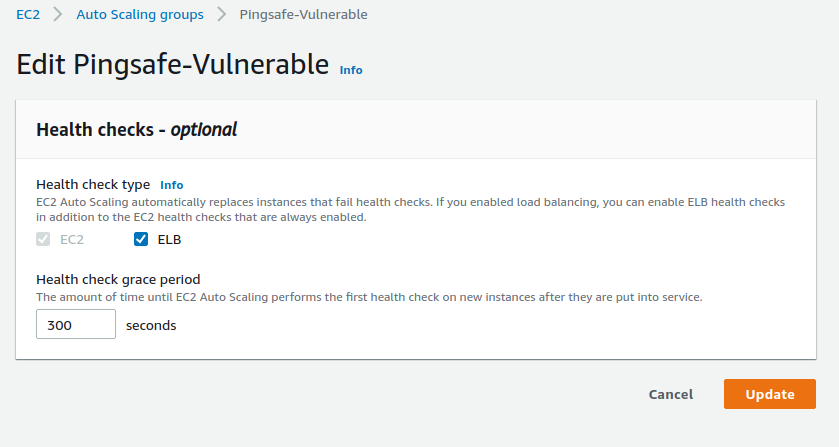Open Info link beside the page title
The height and width of the screenshot is (447, 839).
point(351,70)
